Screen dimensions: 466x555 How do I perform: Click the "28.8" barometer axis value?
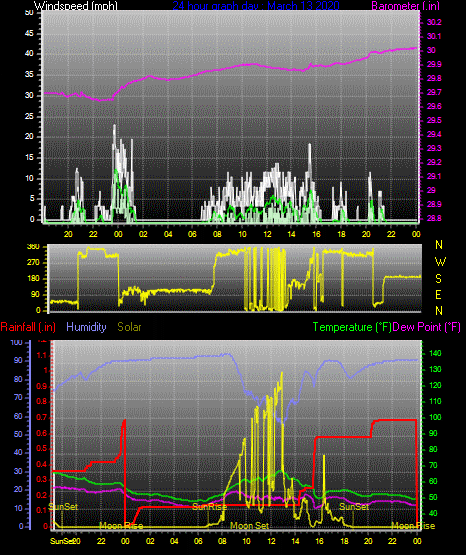(434, 218)
